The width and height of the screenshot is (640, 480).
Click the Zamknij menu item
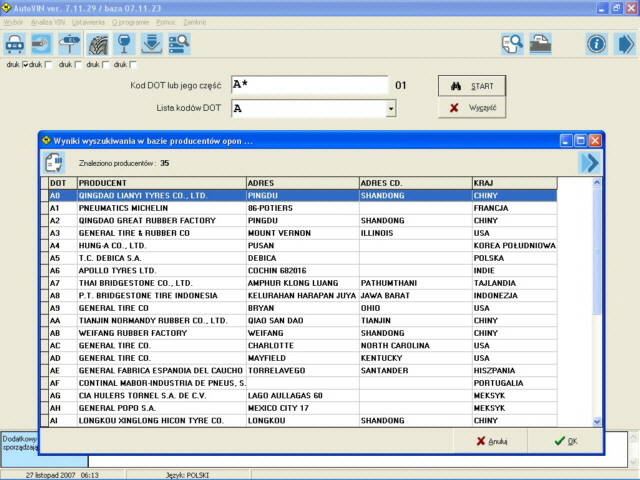[x=194, y=22]
